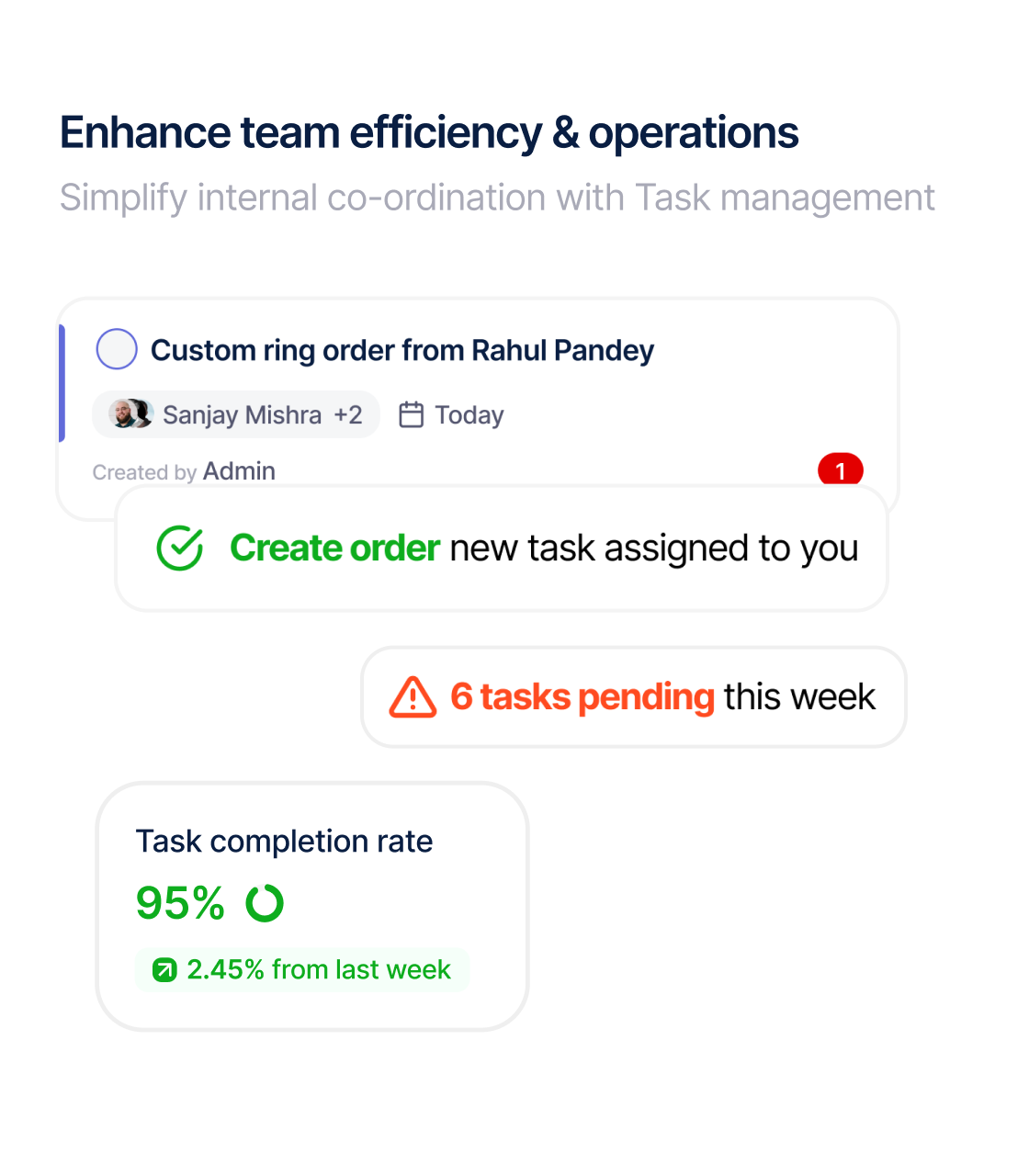Open the 'Create order' notification link

tap(334, 548)
